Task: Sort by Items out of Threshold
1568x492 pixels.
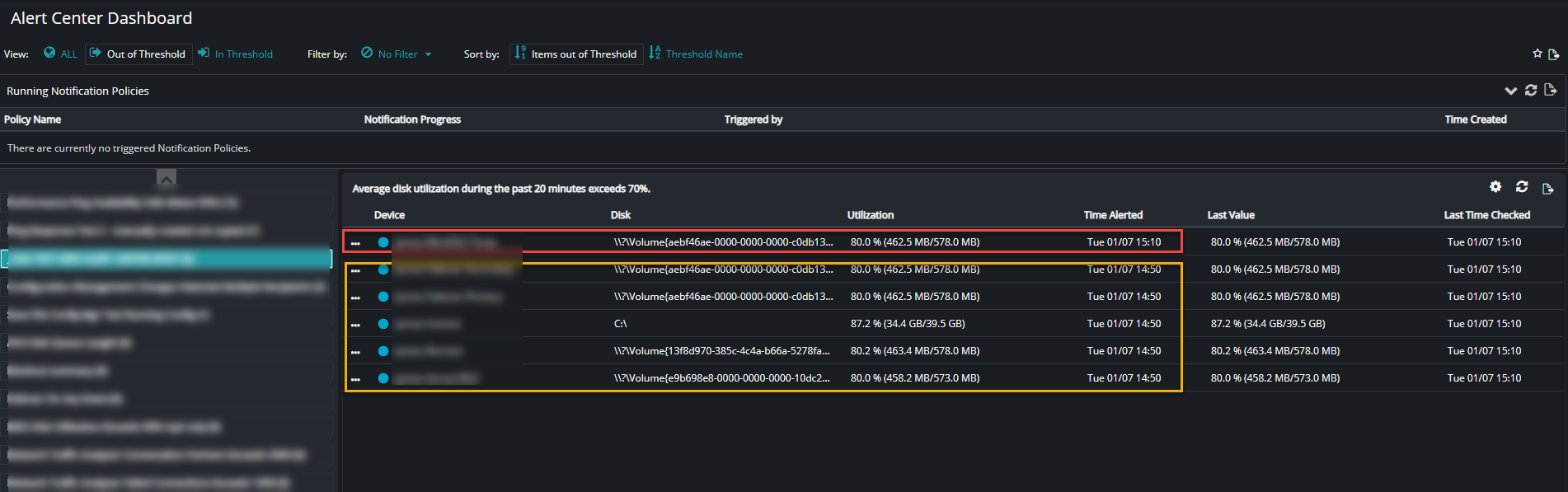Action: tap(576, 54)
